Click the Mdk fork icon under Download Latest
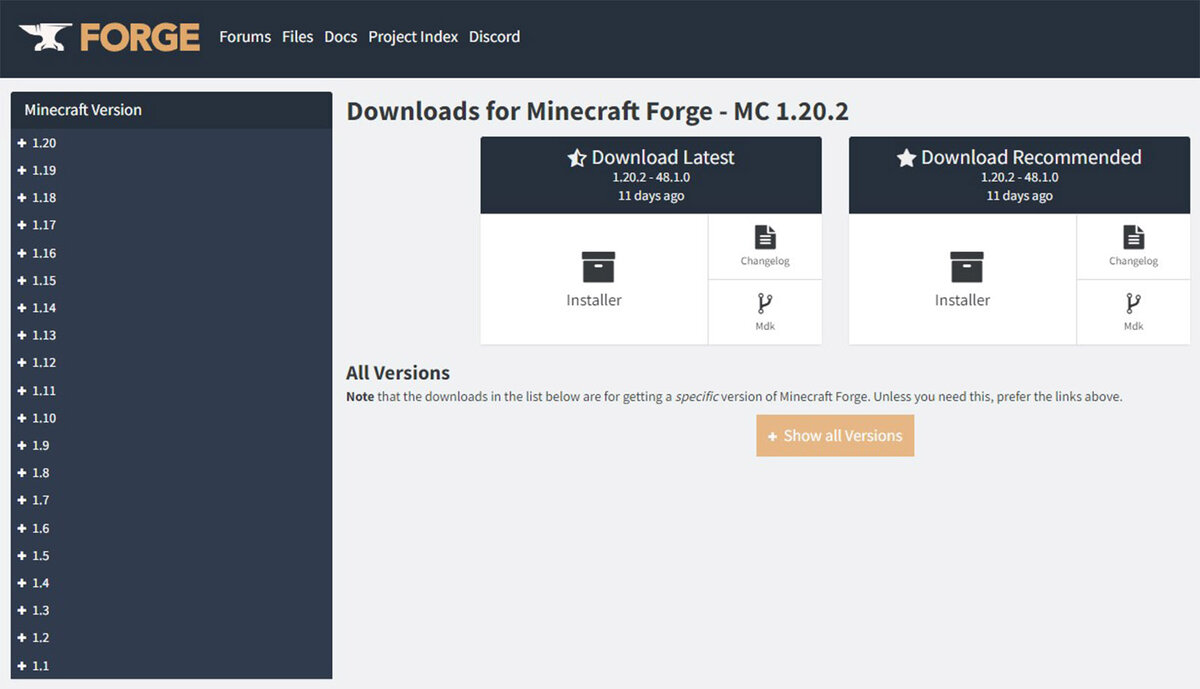1200x689 pixels. (765, 303)
